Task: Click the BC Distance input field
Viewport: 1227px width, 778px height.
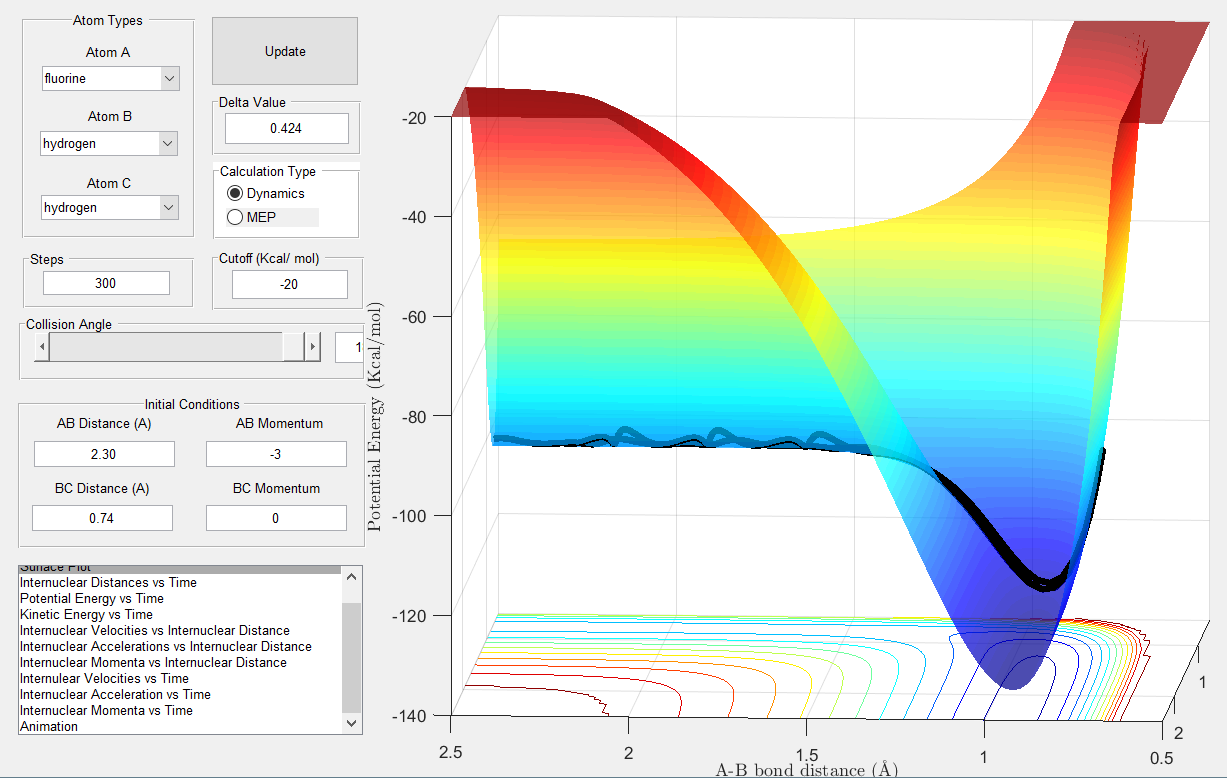Action: tap(102, 518)
